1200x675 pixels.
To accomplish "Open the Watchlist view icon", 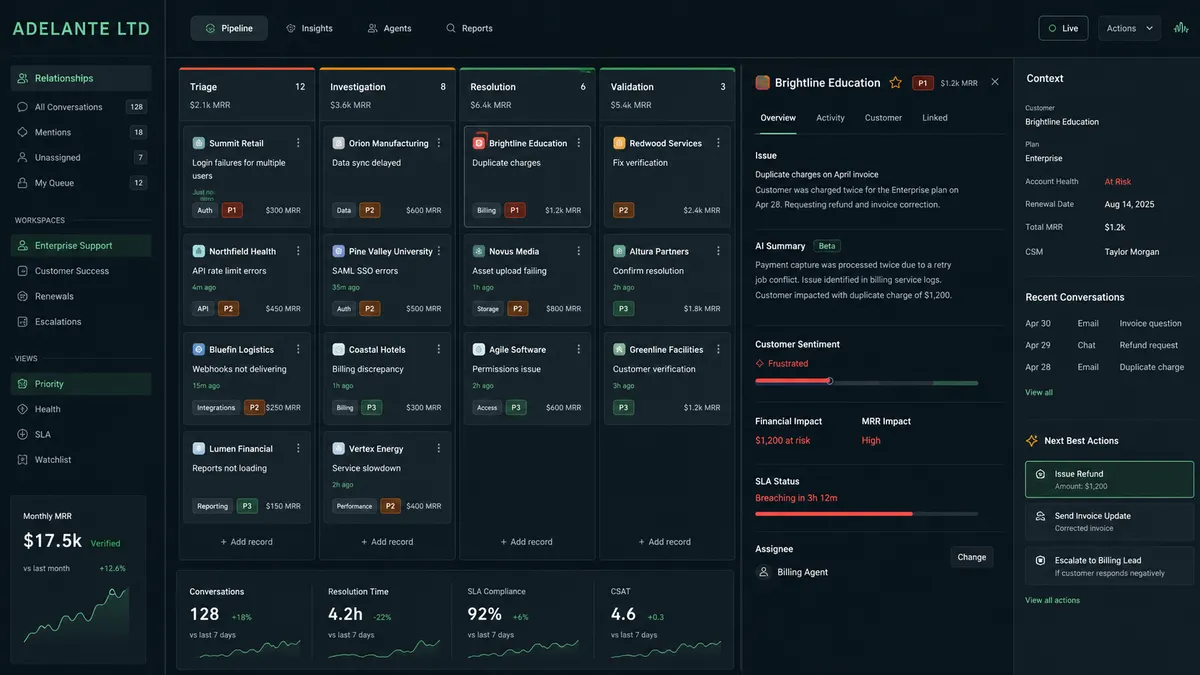I will (x=24, y=460).
